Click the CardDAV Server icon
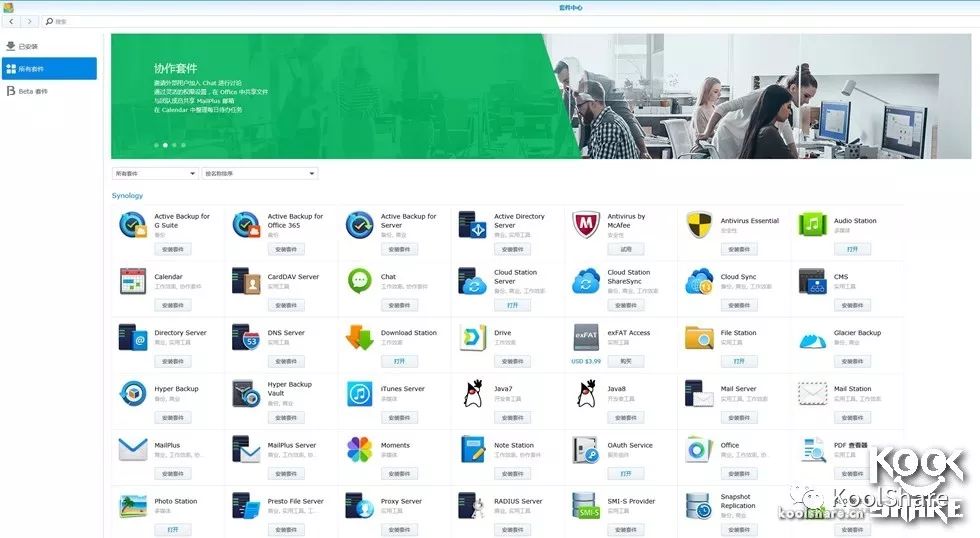This screenshot has height=538, width=980. point(246,281)
